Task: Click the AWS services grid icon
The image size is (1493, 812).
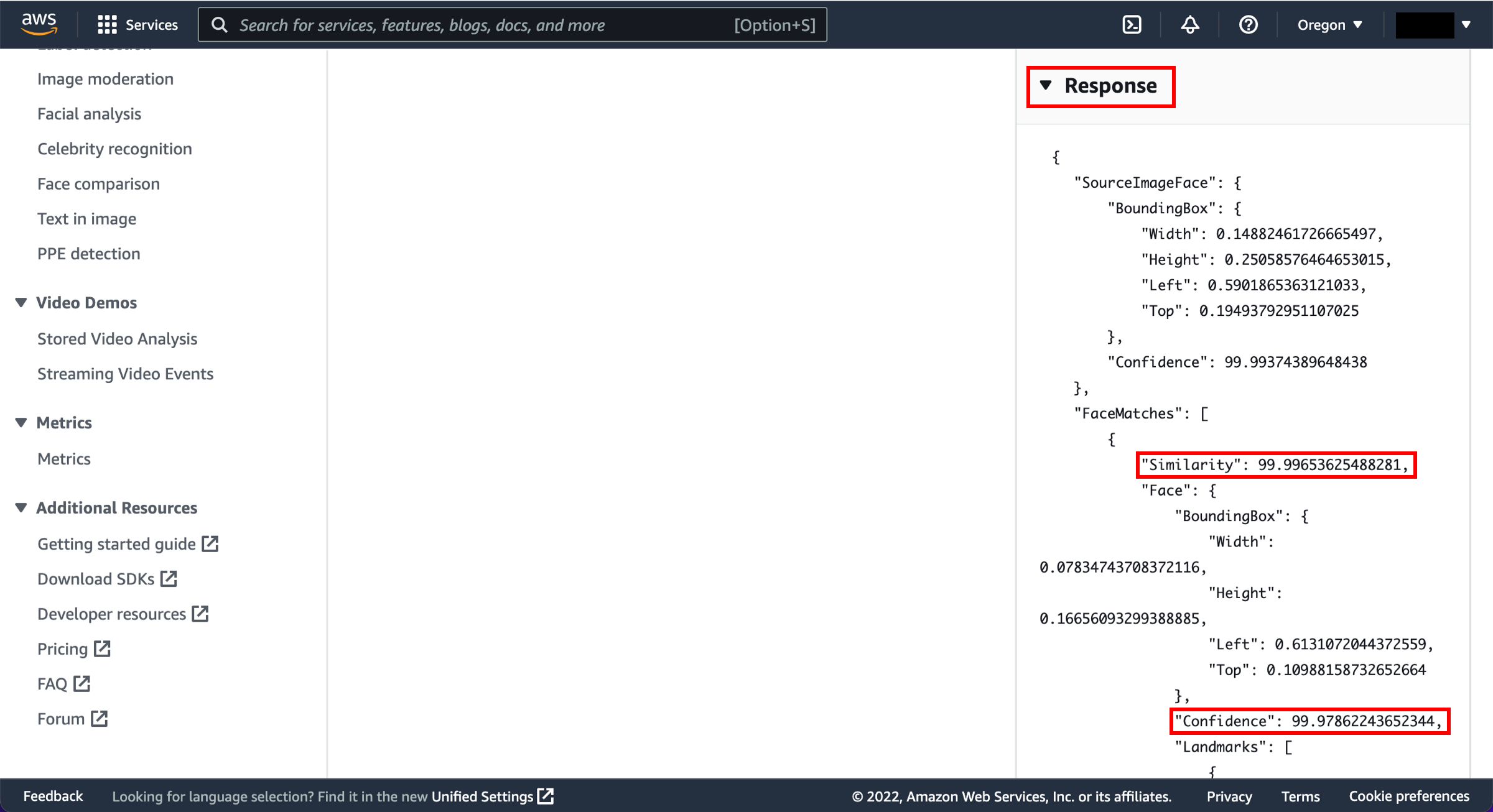Action: [106, 24]
